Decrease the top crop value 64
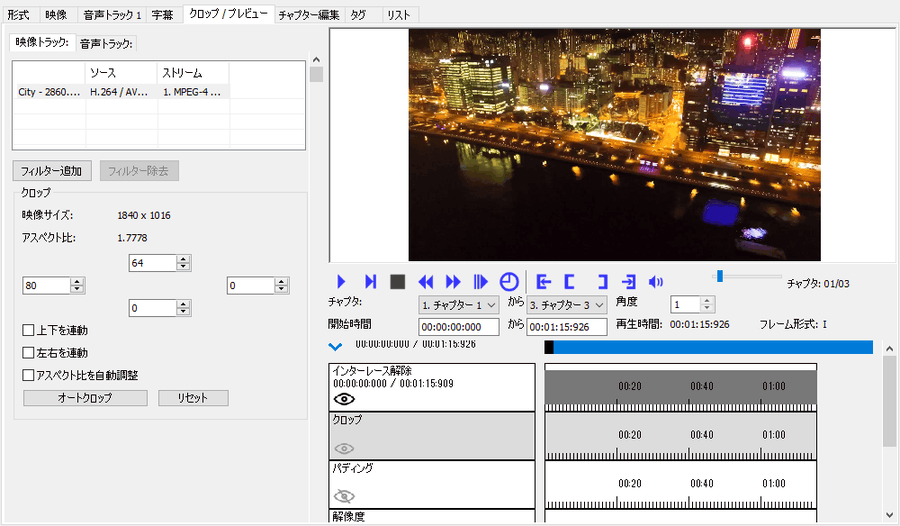900x526 pixels. pos(183,266)
